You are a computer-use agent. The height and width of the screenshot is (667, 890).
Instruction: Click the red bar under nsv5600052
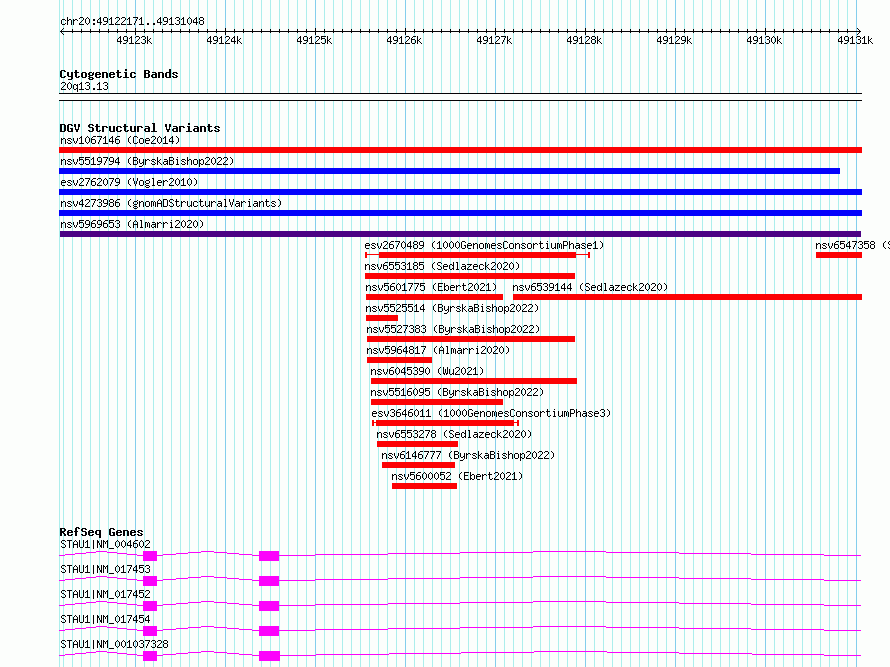425,486
